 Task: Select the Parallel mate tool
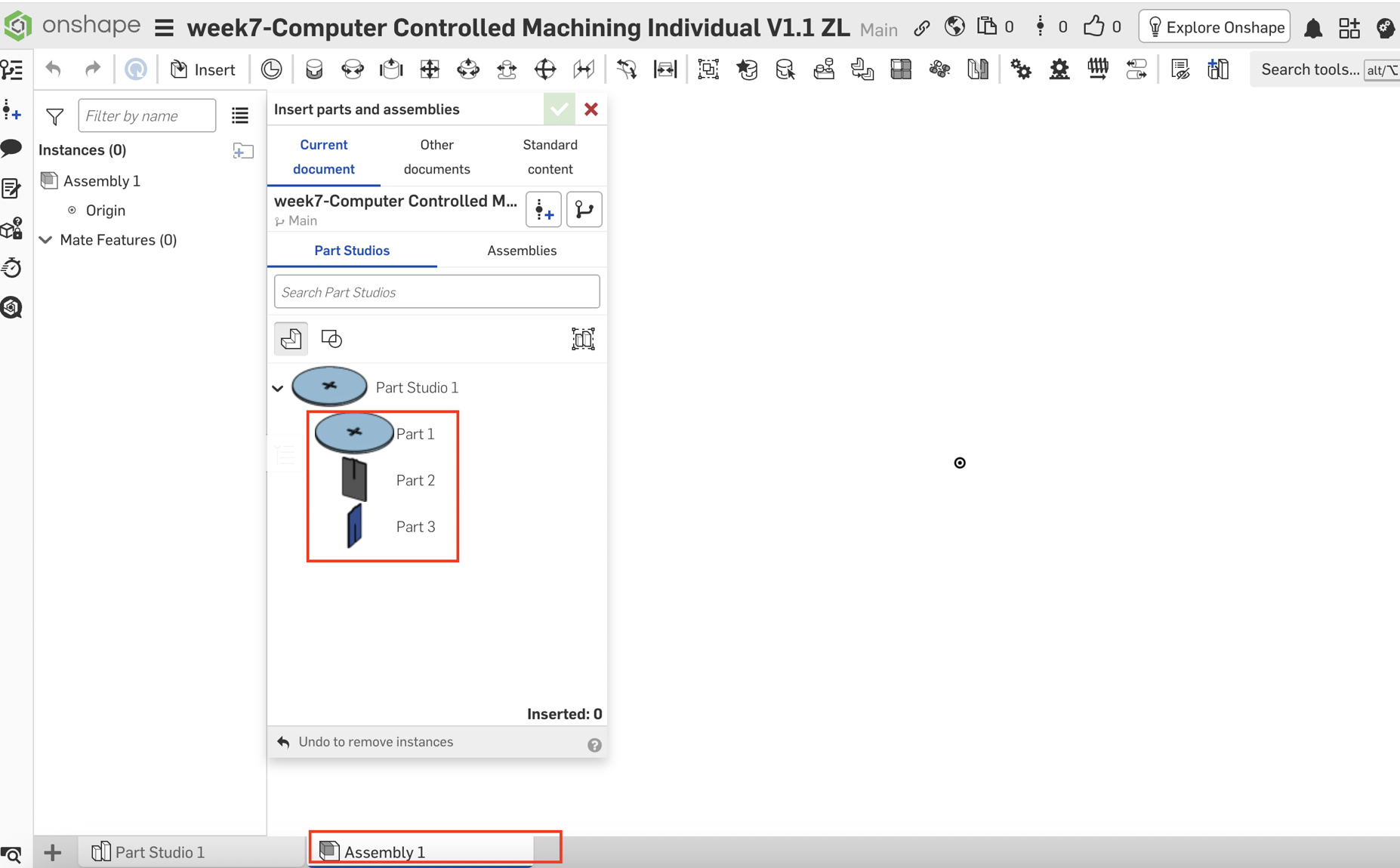[584, 69]
